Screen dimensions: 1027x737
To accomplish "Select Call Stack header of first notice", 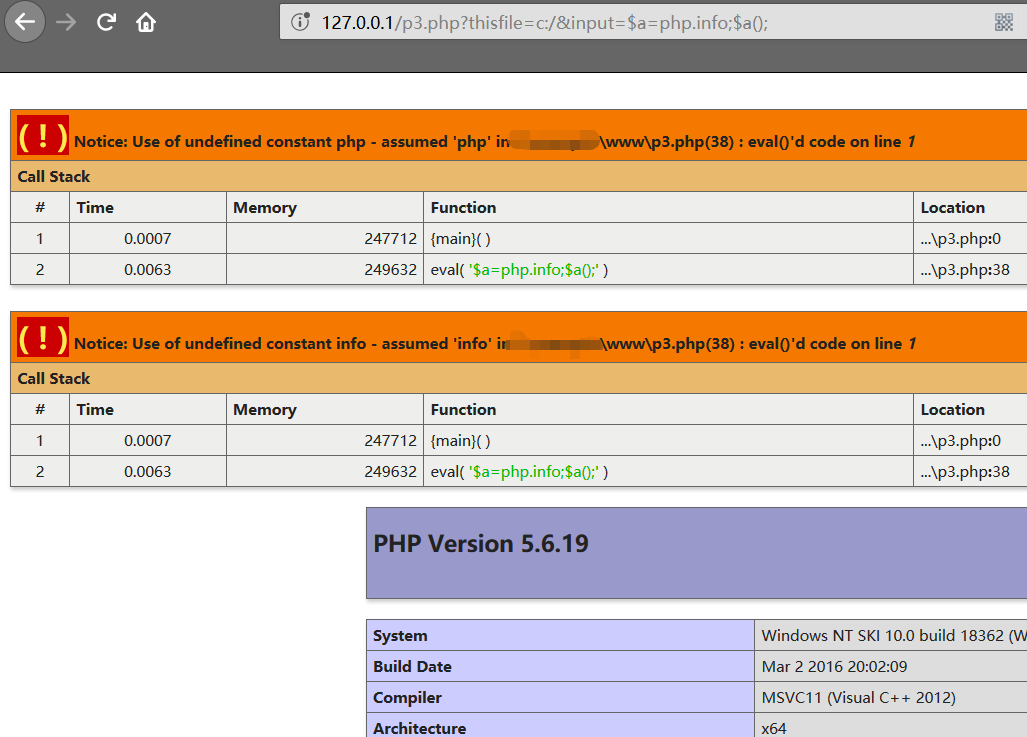I will pyautogui.click(x=54, y=177).
